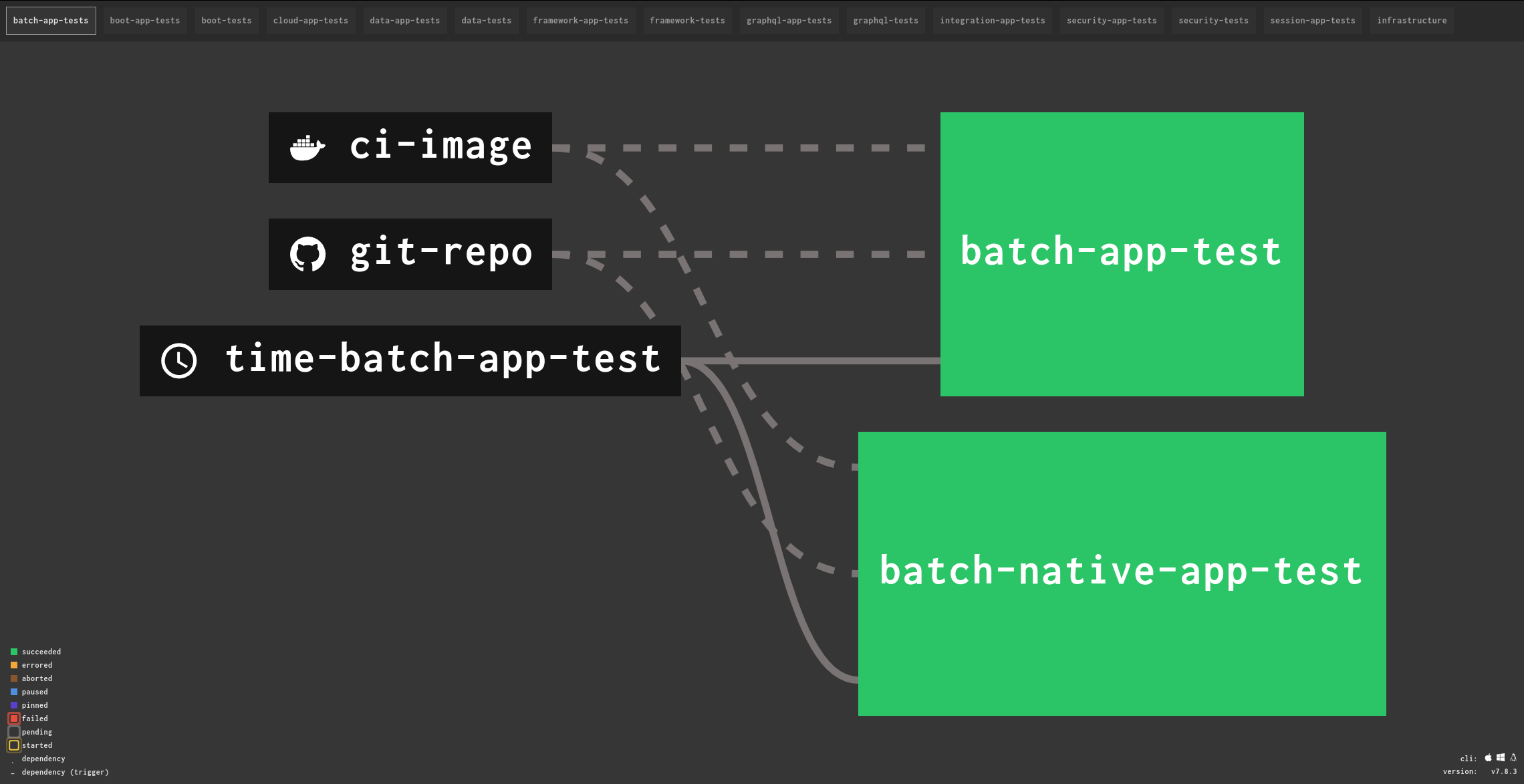The width and height of the screenshot is (1524, 784).
Task: Select the security-app-tests group tab
Action: pos(1112,21)
